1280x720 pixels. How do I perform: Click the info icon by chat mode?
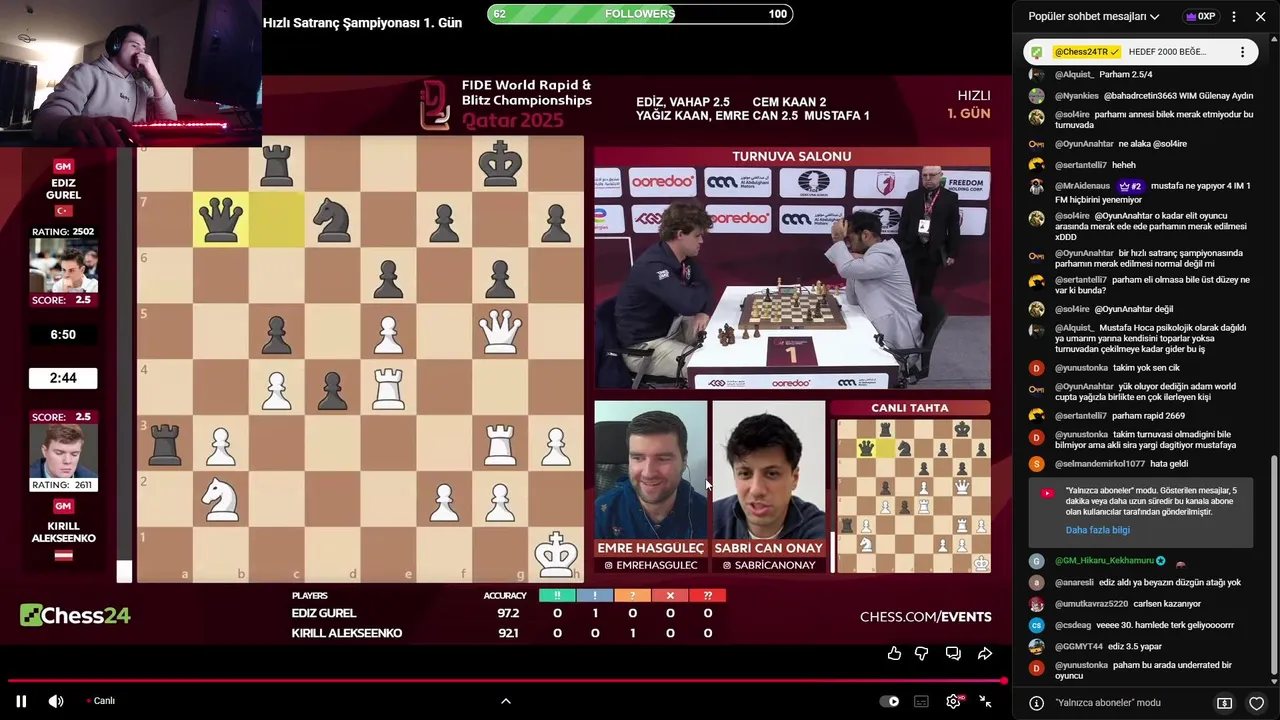(x=1037, y=703)
